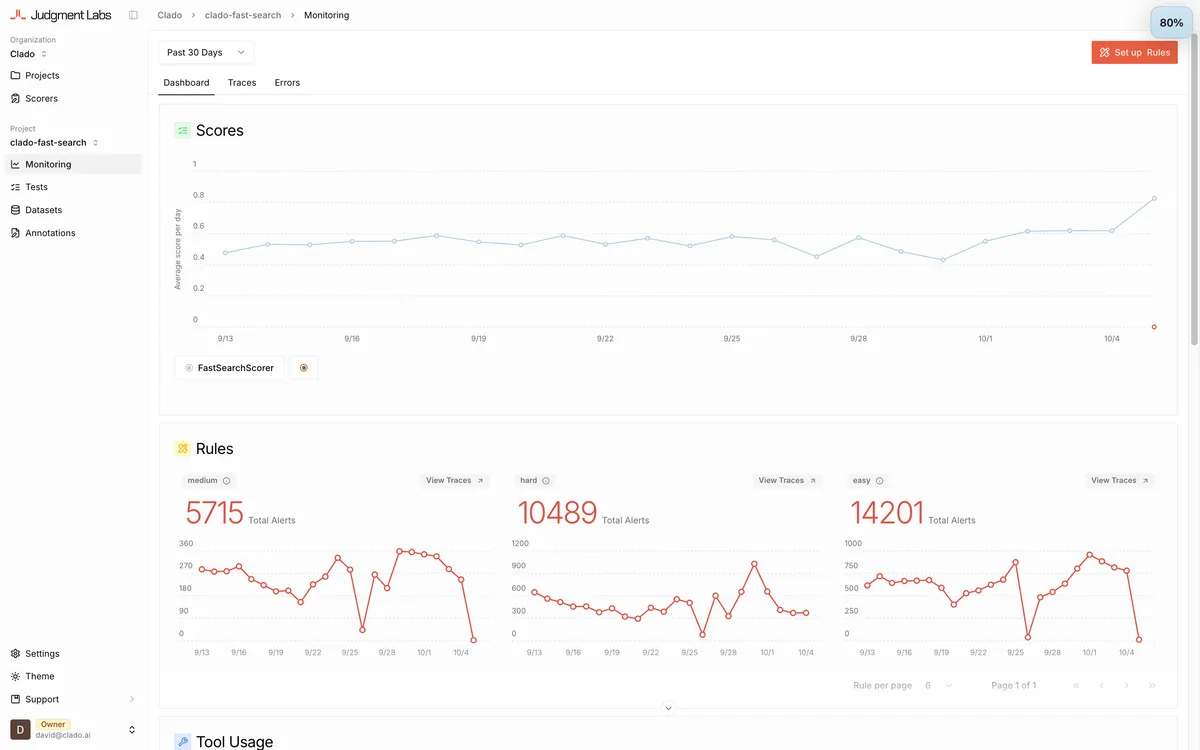Switch to the Errors tab
This screenshot has height=750, width=1200.
click(x=287, y=83)
